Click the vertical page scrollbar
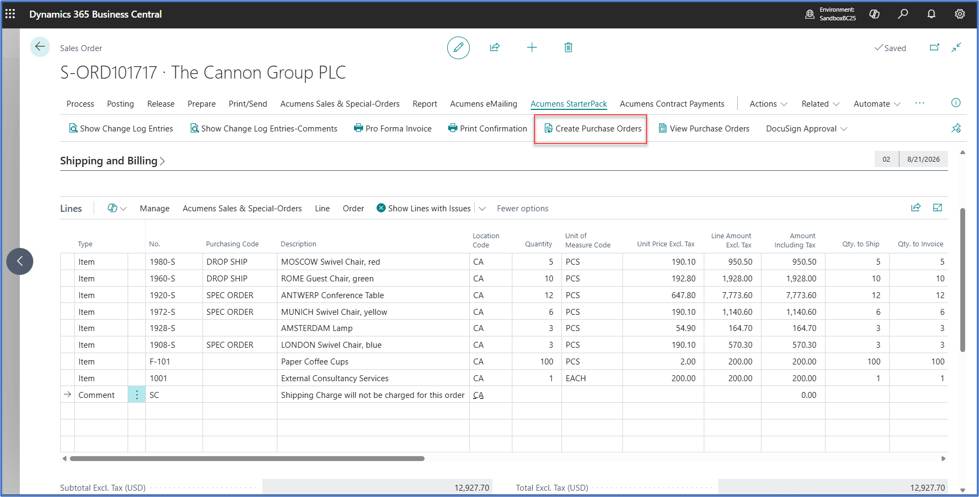Viewport: 979px width, 497px height. click(x=962, y=279)
